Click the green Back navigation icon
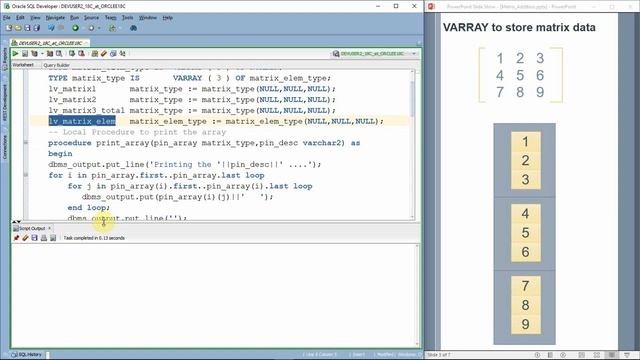 75,28
